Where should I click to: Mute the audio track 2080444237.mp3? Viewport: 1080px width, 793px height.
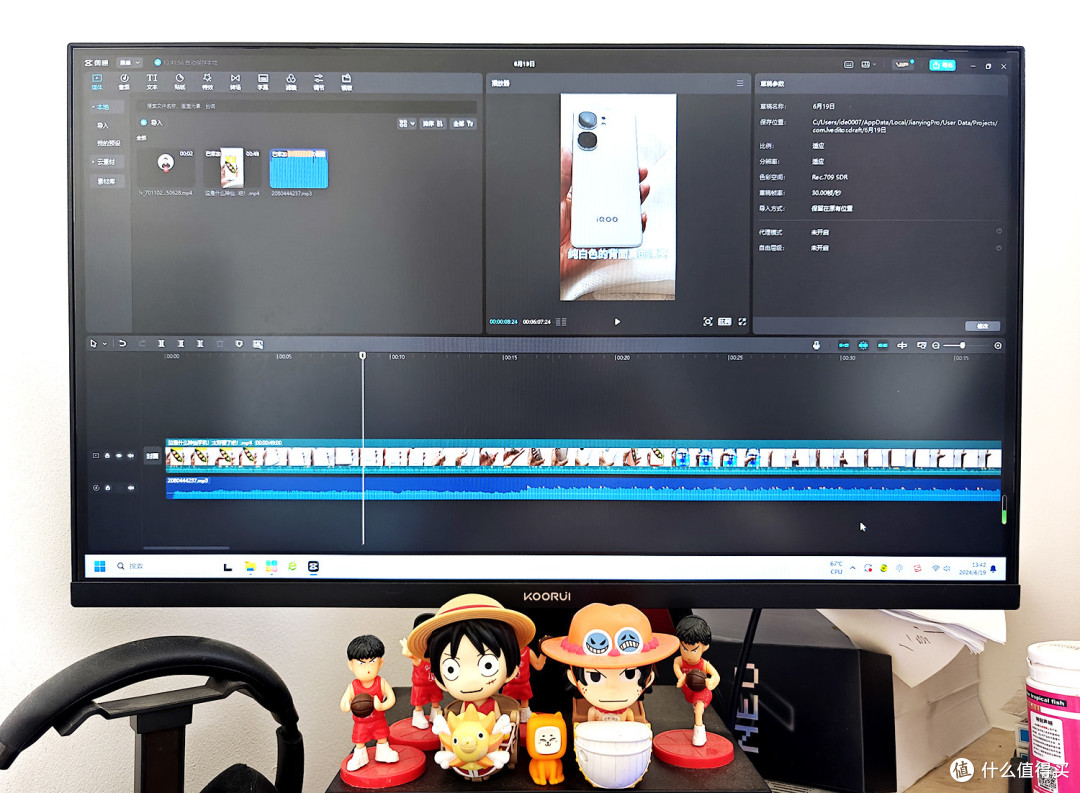click(131, 488)
